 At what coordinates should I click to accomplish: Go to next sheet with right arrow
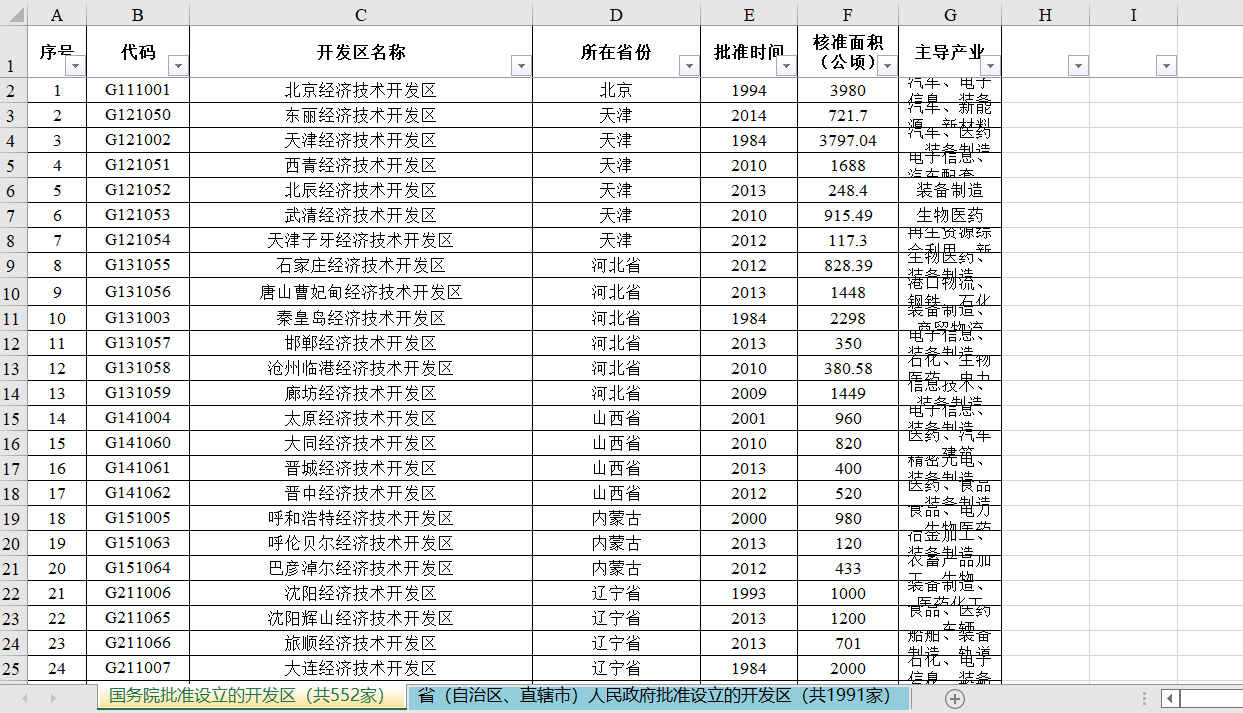(53, 698)
